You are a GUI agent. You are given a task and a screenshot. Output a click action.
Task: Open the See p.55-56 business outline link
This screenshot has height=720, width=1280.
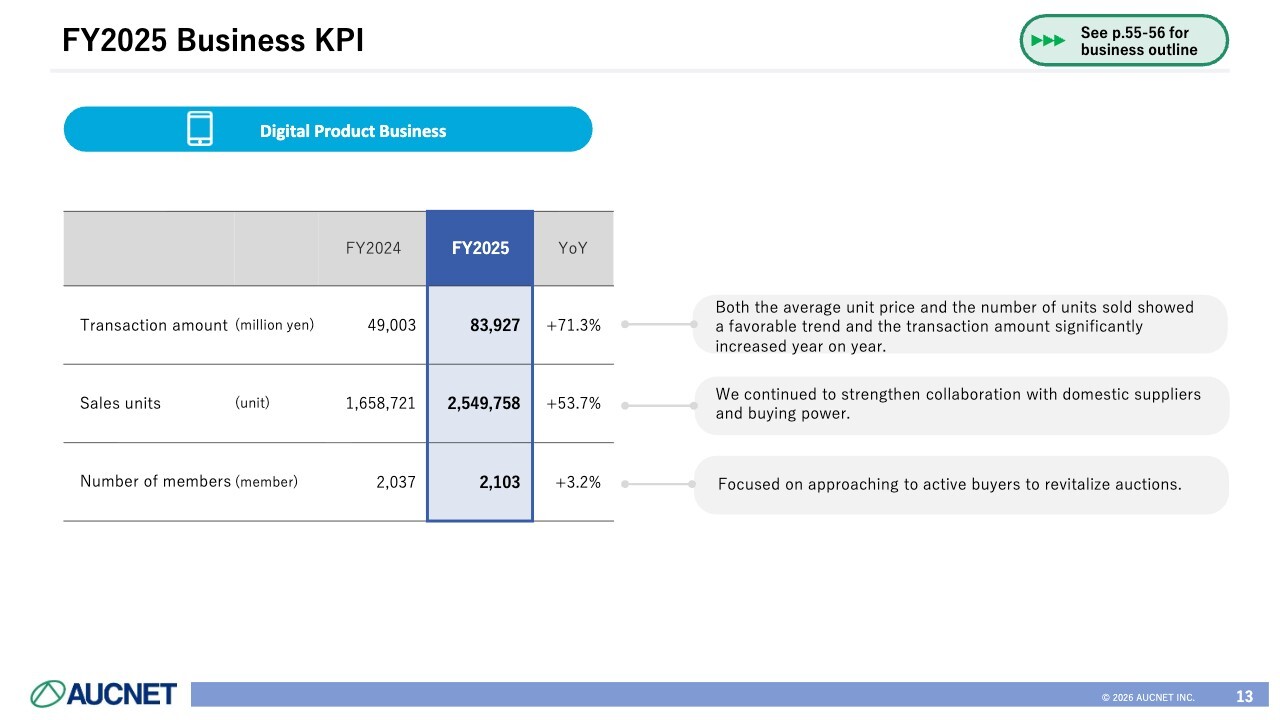tap(1138, 41)
